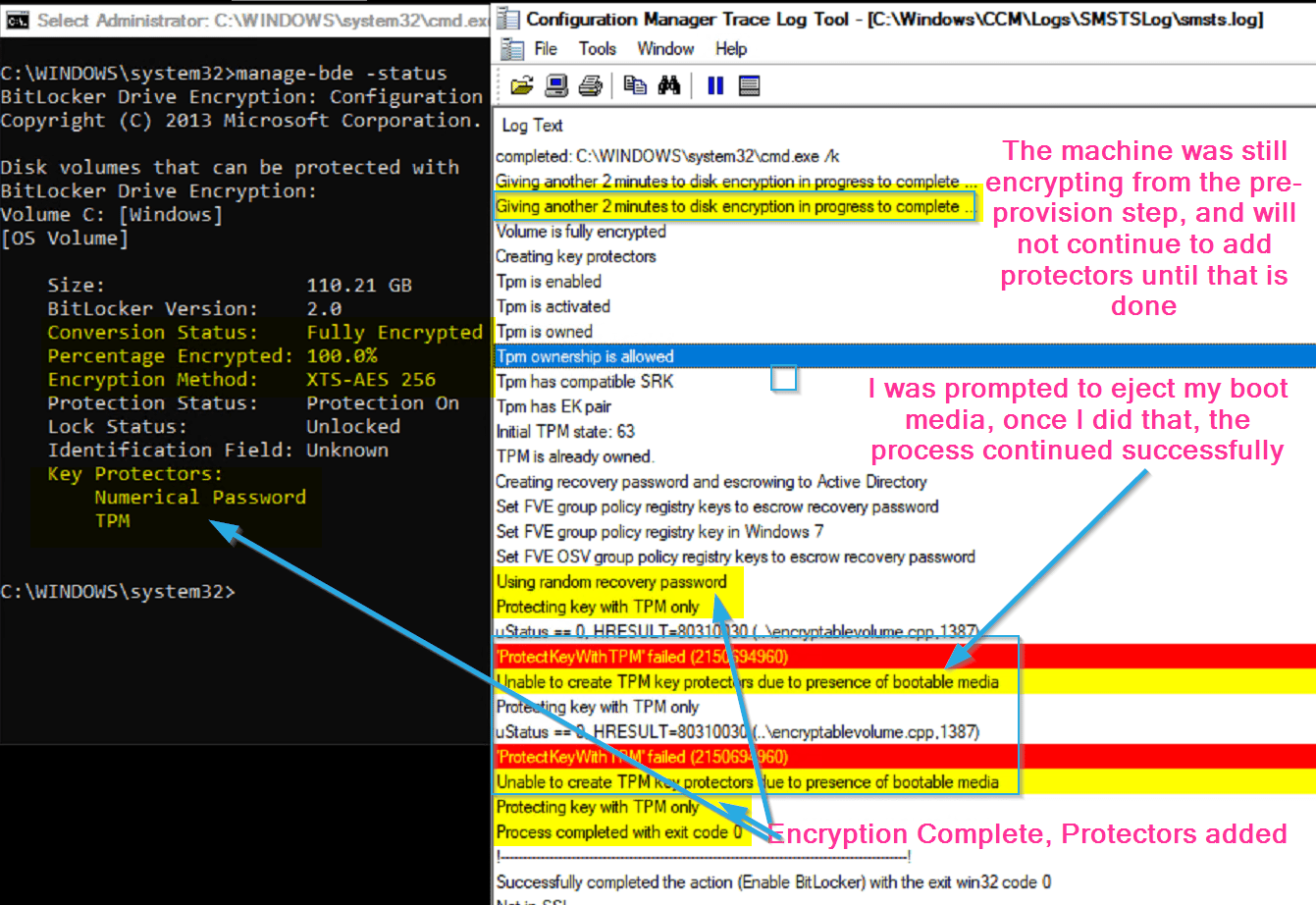Viewport: 1316px width, 905px height.
Task: Open the Help menu
Action: pos(729,48)
